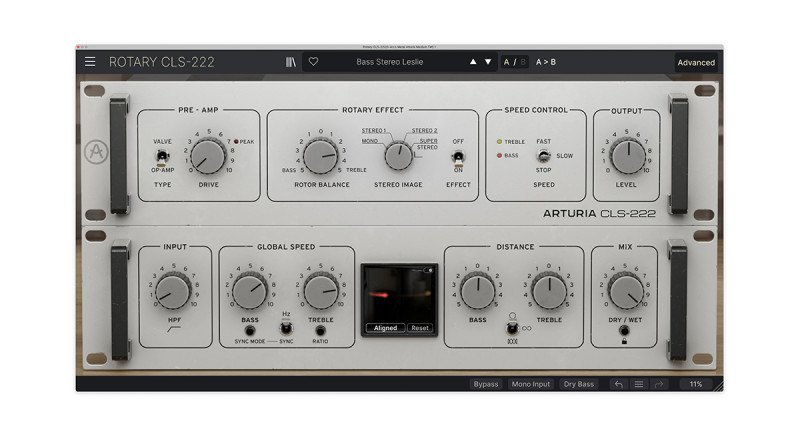Toggle the Effect Off/On switch
The width and height of the screenshot is (800, 442).
tap(459, 156)
